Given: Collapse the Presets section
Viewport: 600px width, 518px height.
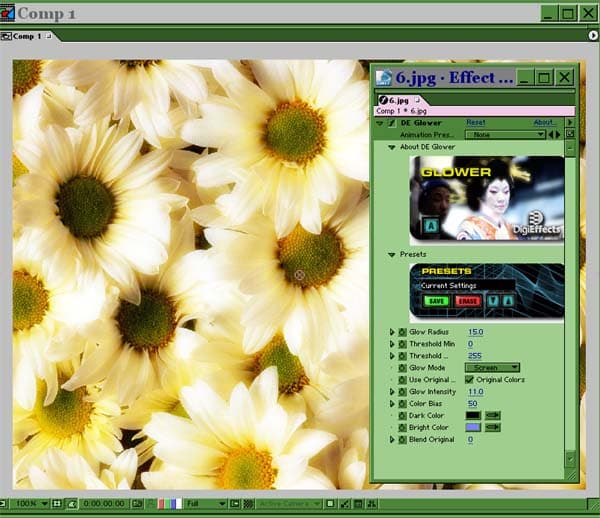Looking at the screenshot, I should point(391,255).
